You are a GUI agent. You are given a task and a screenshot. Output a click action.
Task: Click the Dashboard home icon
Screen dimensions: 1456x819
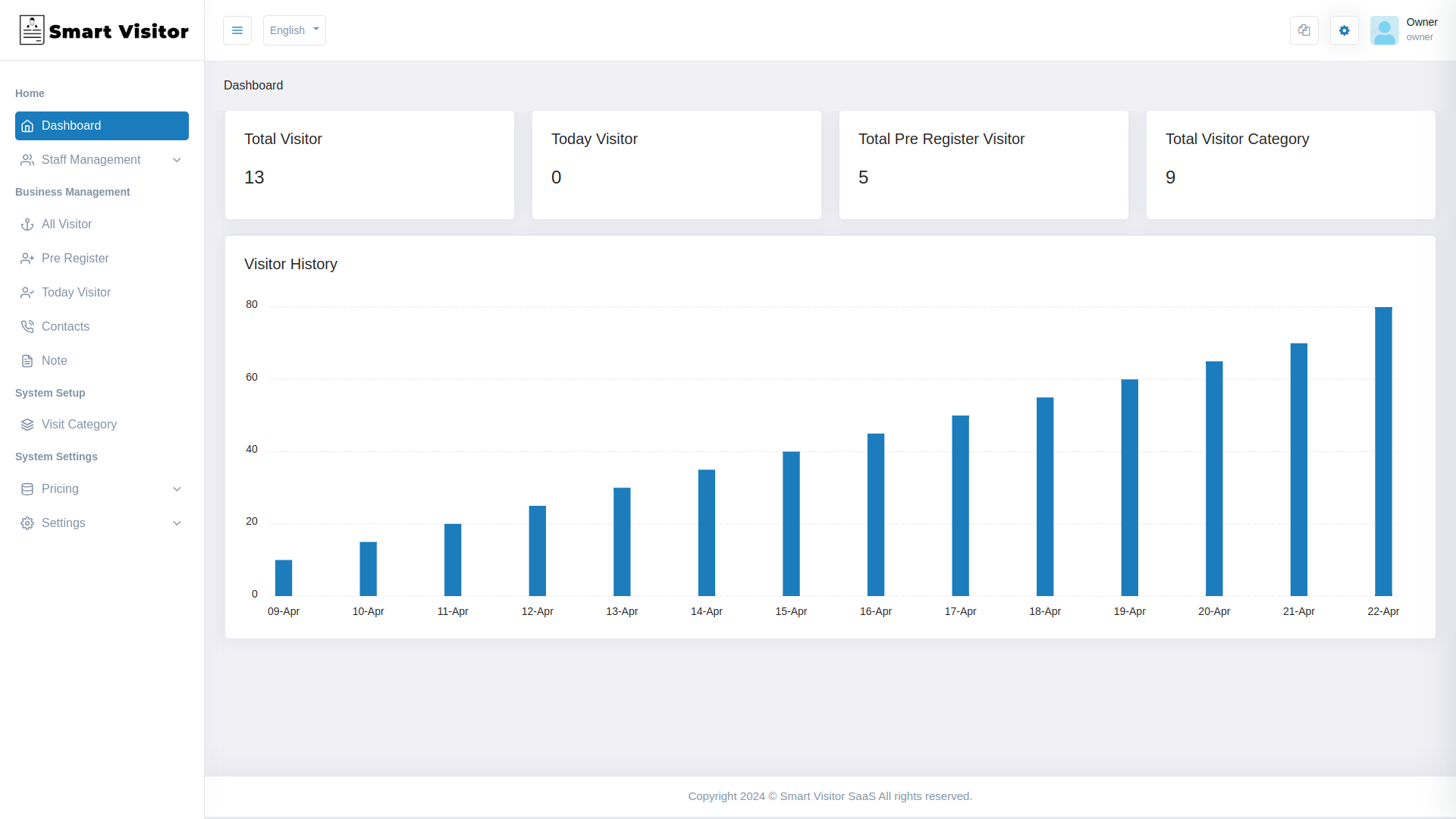(27, 126)
